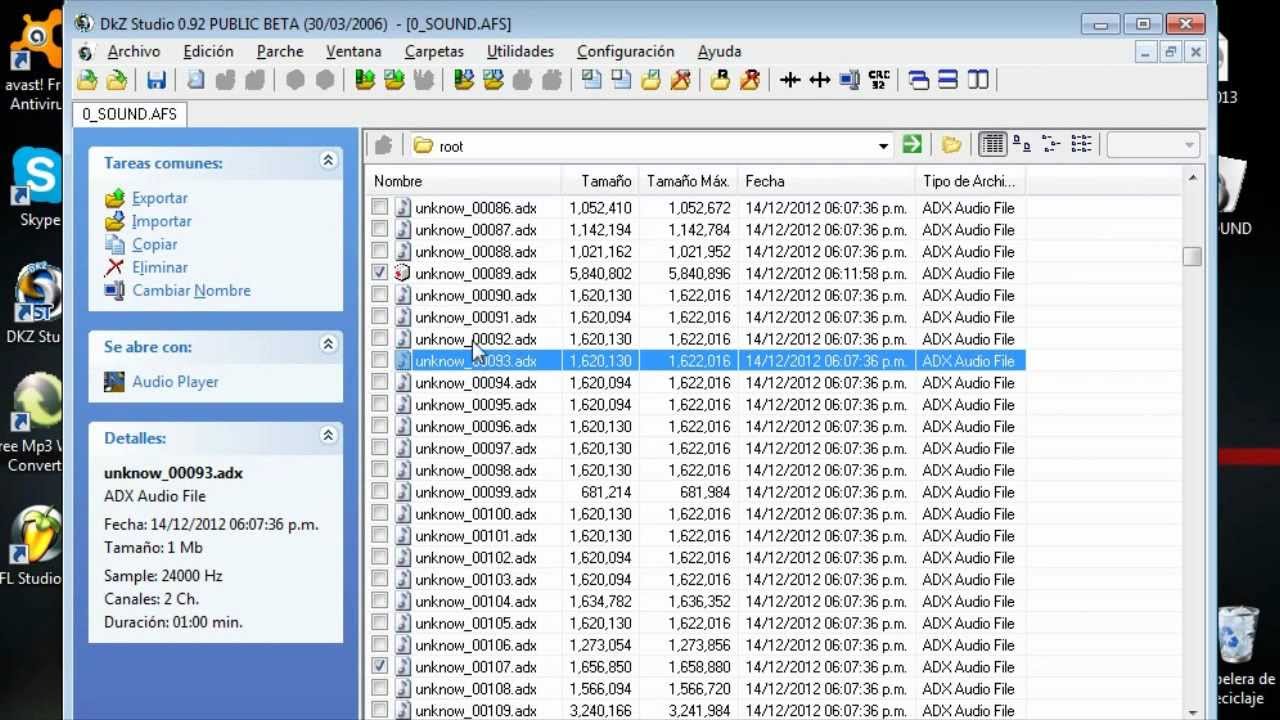Image resolution: width=1280 pixels, height=720 pixels.
Task: Open the Utilidades menu
Action: pyautogui.click(x=520, y=51)
